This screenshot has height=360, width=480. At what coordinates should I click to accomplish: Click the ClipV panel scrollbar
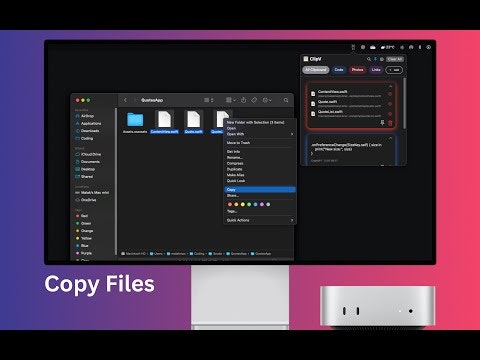point(404,103)
